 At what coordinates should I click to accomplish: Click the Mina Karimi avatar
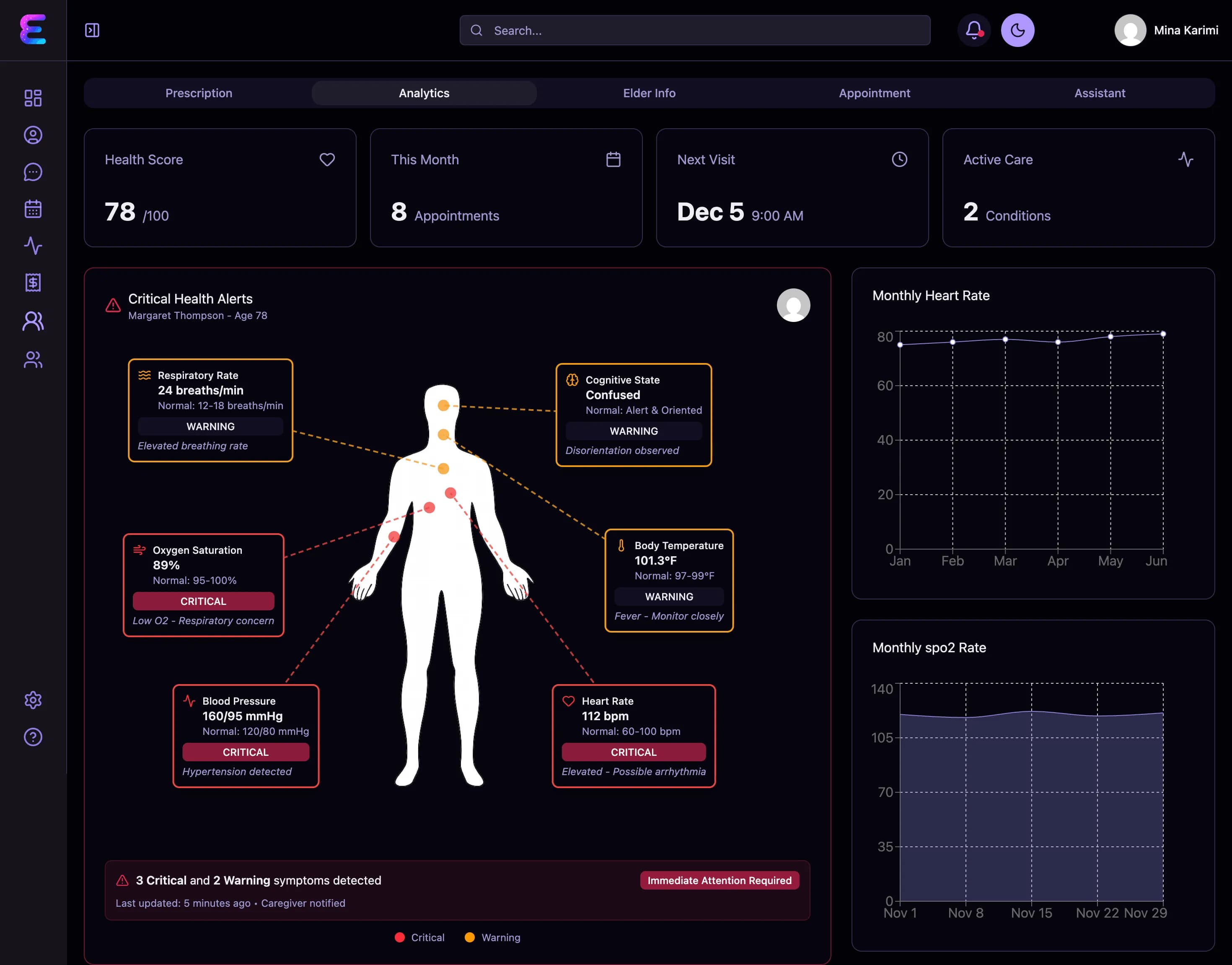point(1130,30)
